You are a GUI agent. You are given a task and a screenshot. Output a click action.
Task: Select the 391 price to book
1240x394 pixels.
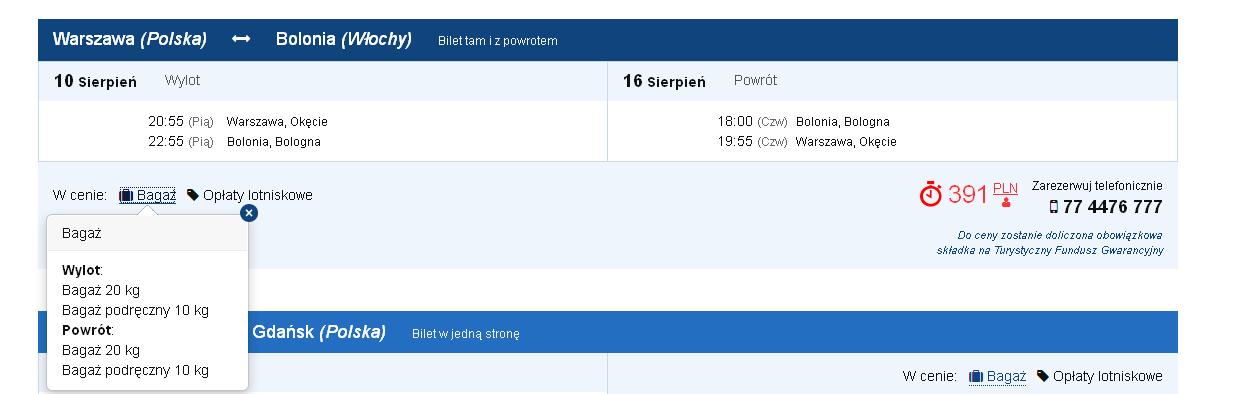pos(968,194)
